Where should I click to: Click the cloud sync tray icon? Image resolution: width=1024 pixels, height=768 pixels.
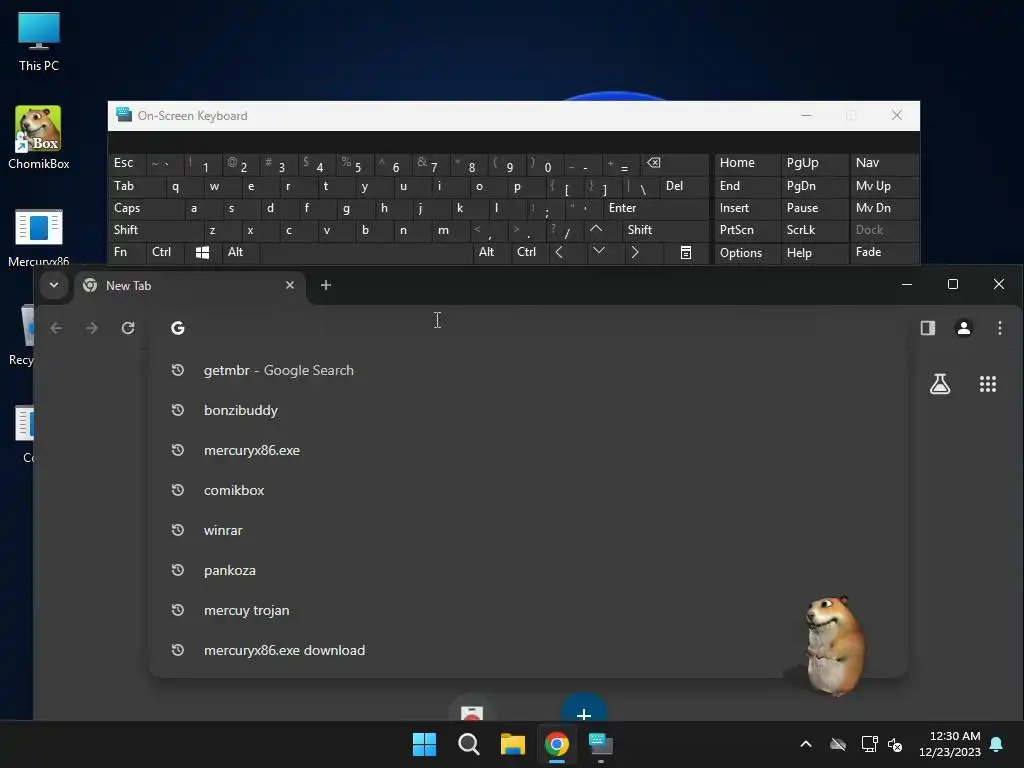pyautogui.click(x=838, y=744)
